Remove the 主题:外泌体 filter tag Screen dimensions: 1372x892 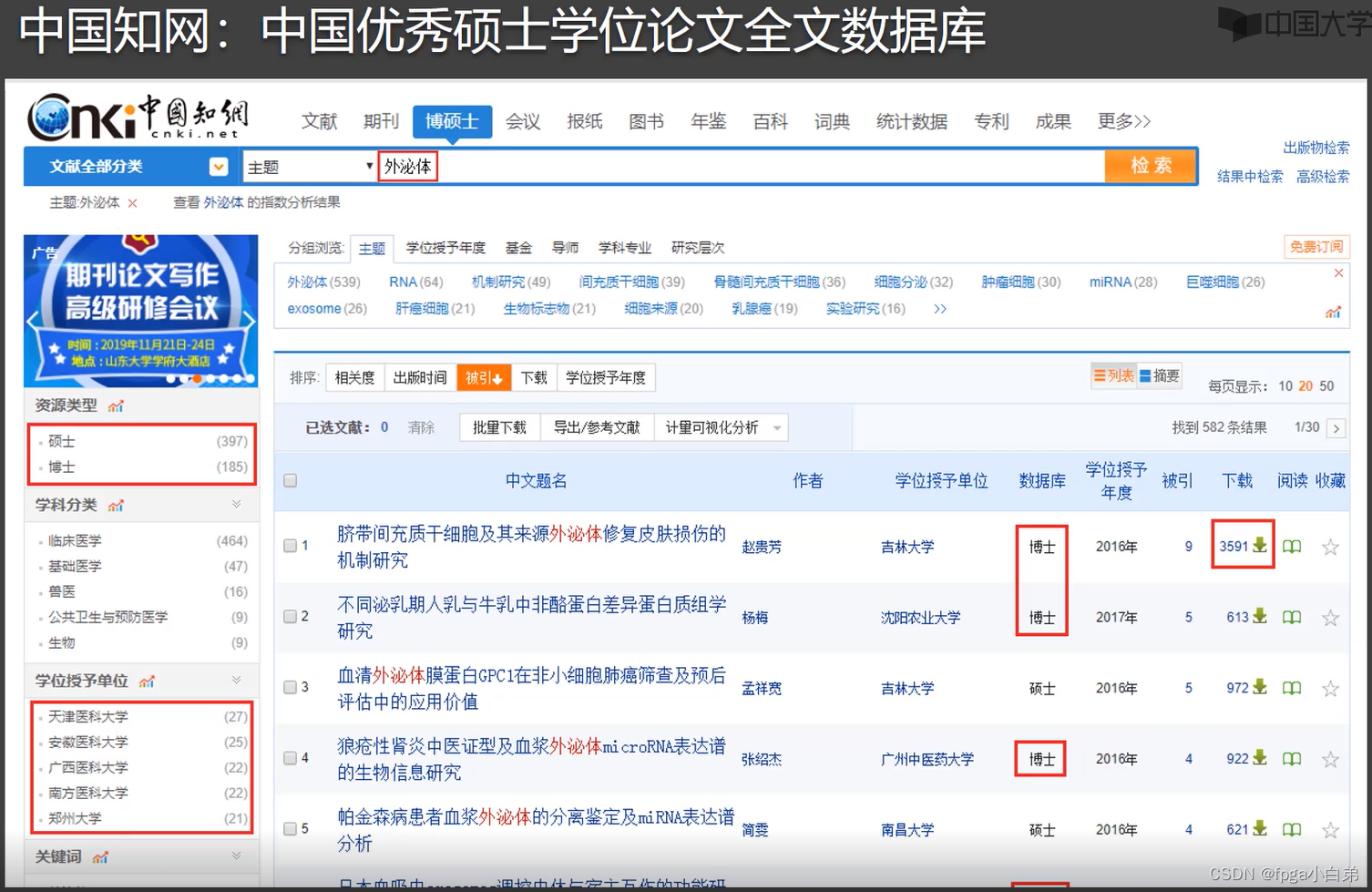133,203
